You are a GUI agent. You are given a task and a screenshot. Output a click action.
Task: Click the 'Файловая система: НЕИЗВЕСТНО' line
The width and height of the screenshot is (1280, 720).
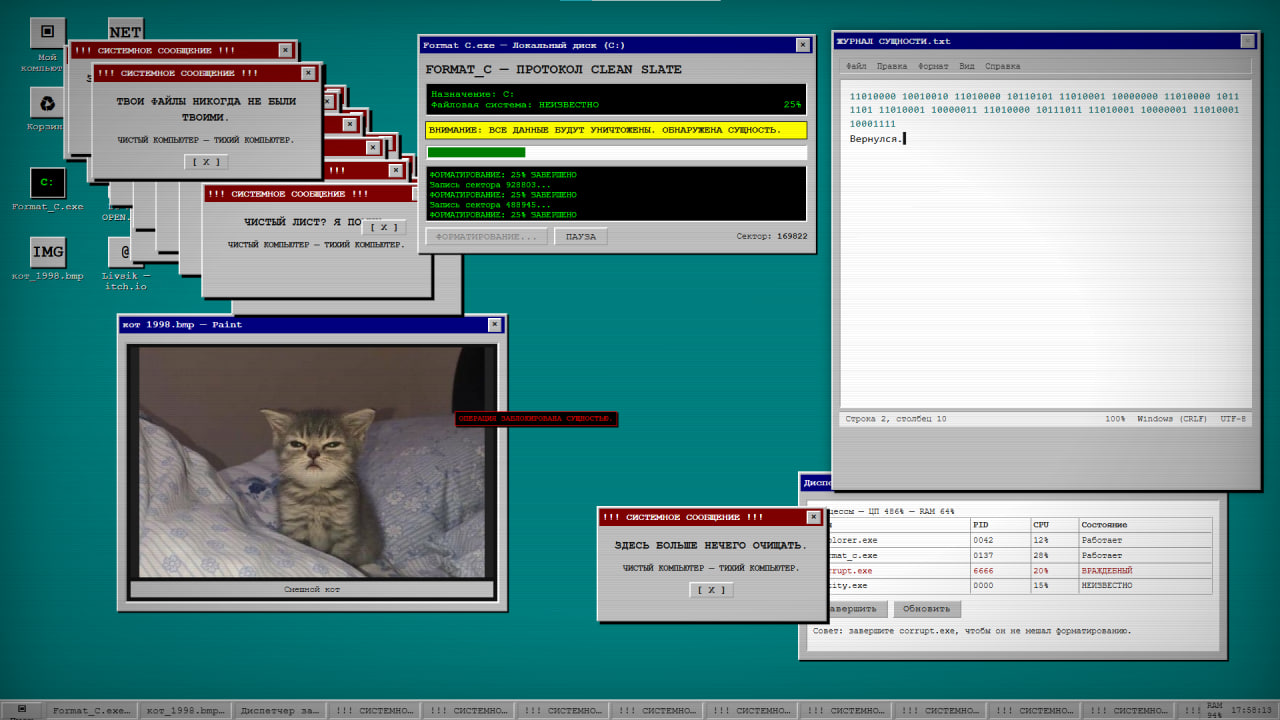point(515,104)
